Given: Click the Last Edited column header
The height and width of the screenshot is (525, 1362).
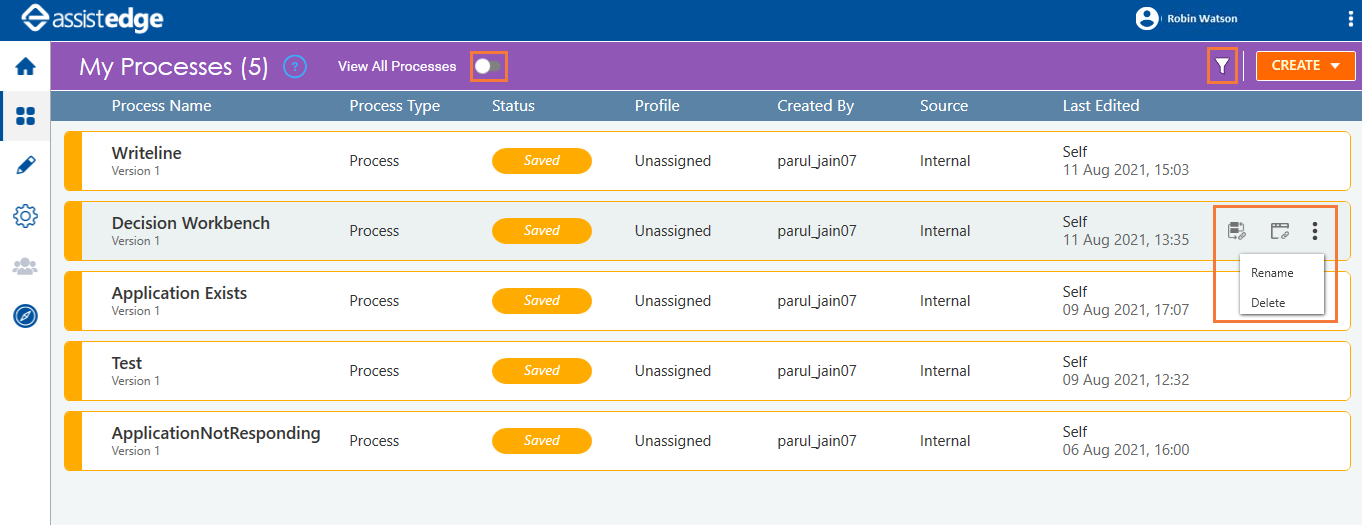Looking at the screenshot, I should tap(1101, 105).
